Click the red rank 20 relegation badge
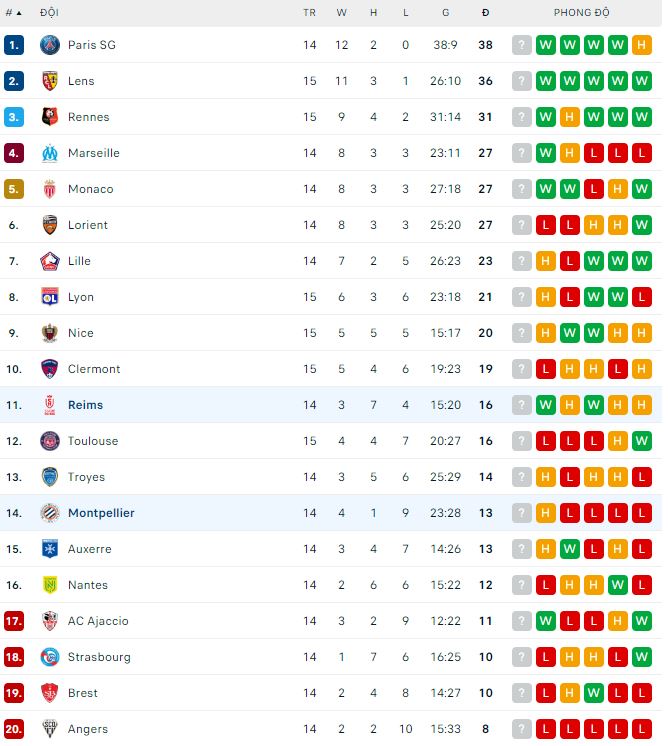 point(14,729)
